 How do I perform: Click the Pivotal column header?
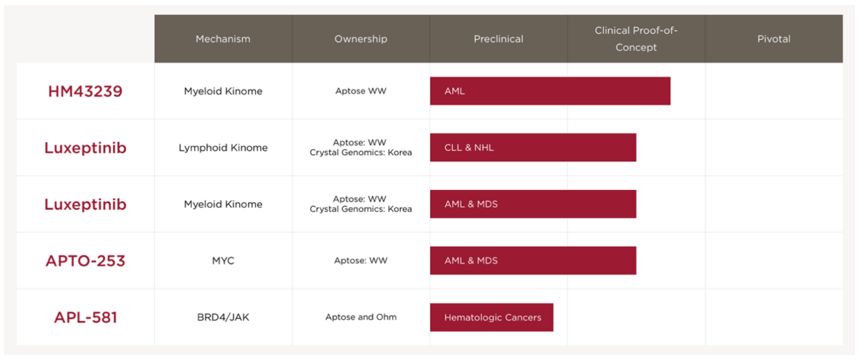click(774, 39)
